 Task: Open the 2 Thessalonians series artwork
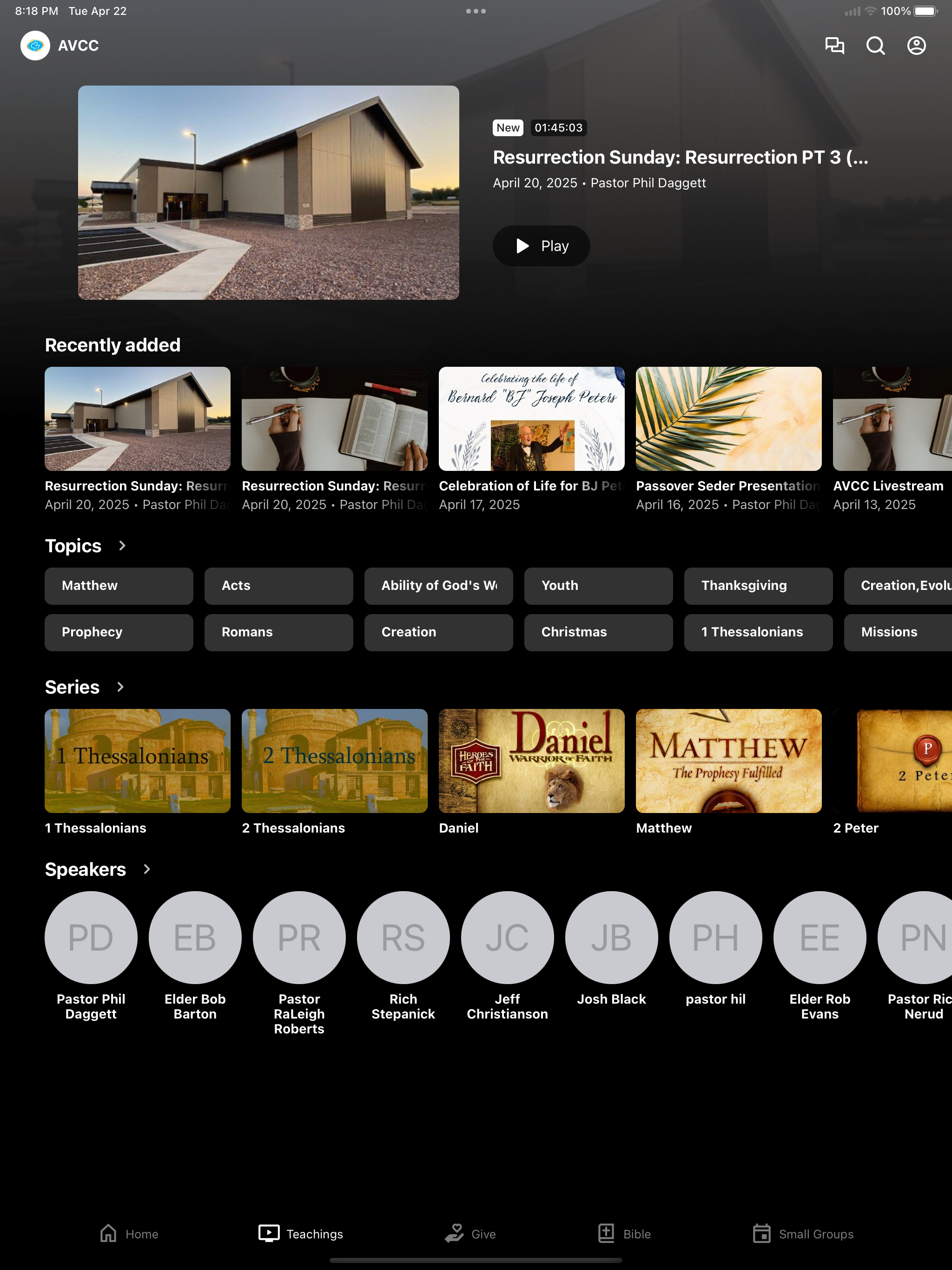(335, 761)
